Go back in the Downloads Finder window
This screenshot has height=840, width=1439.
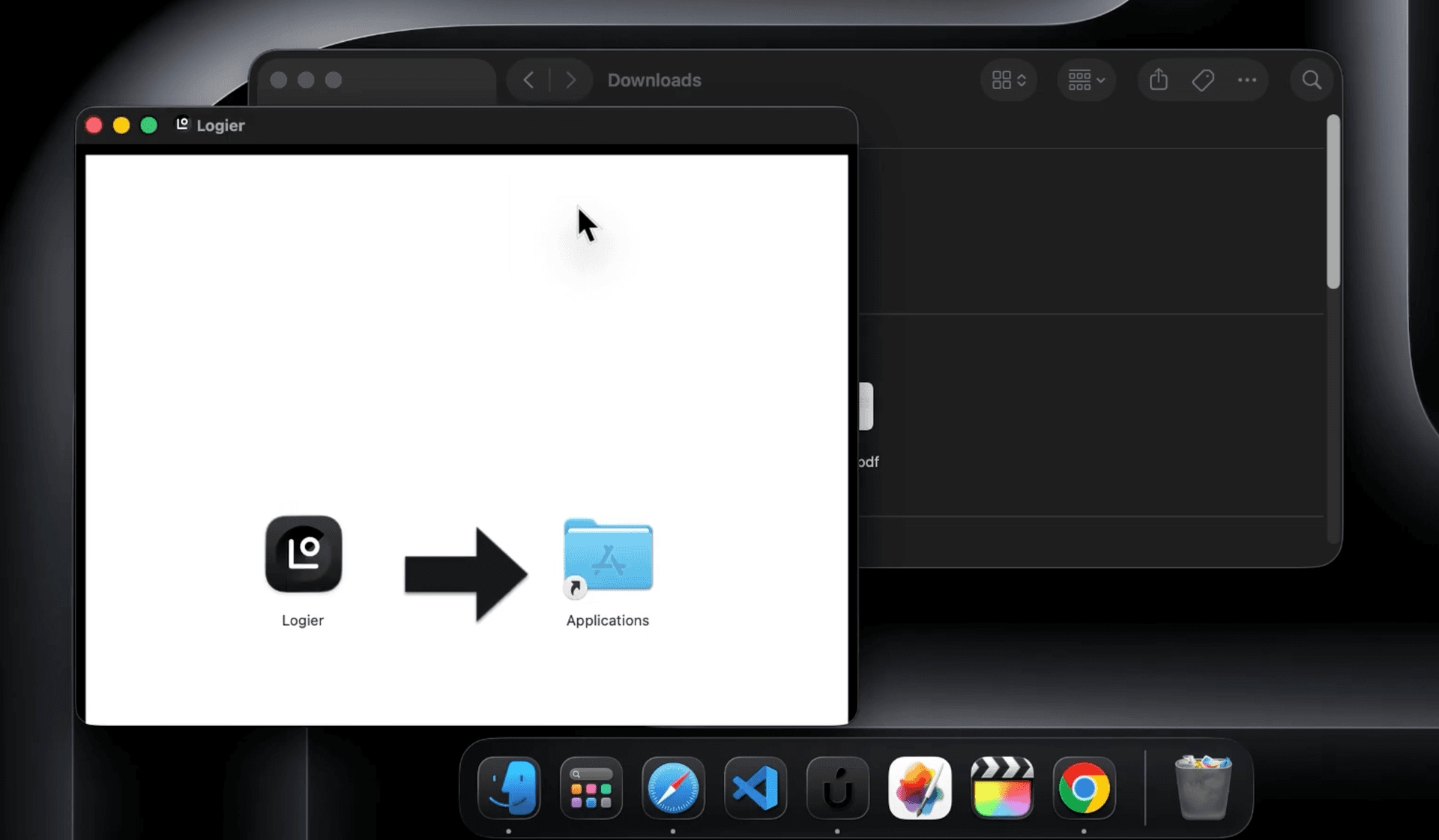(x=528, y=80)
